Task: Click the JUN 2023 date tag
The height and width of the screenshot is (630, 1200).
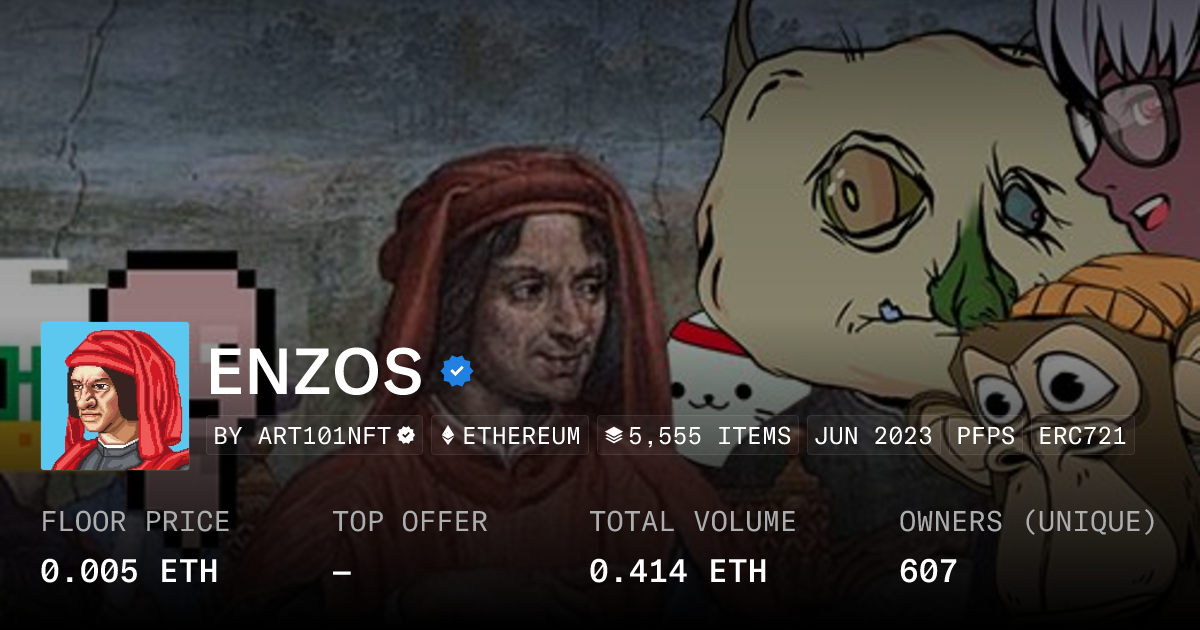Action: tap(873, 436)
